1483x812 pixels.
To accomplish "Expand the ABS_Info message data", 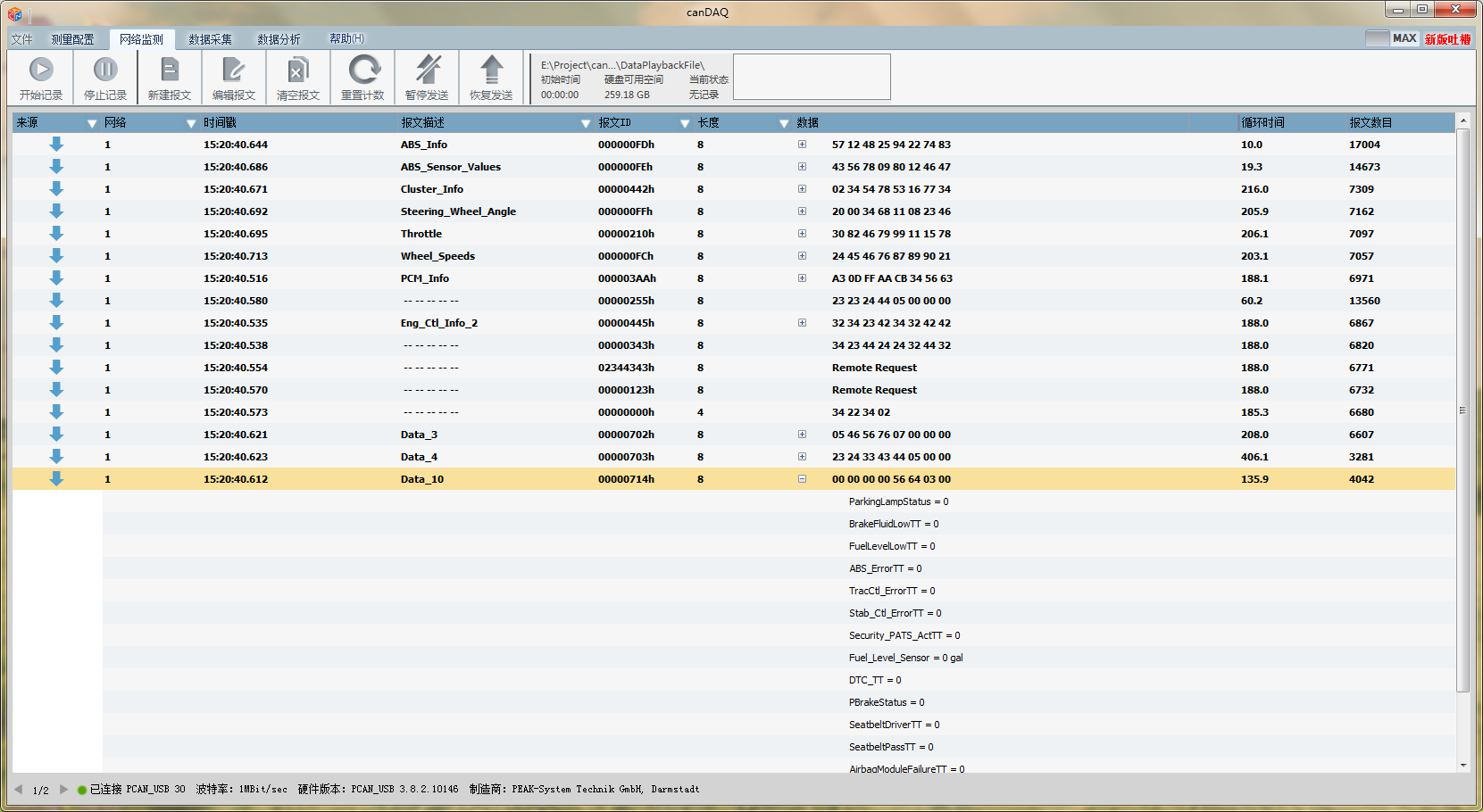I will pos(802,145).
